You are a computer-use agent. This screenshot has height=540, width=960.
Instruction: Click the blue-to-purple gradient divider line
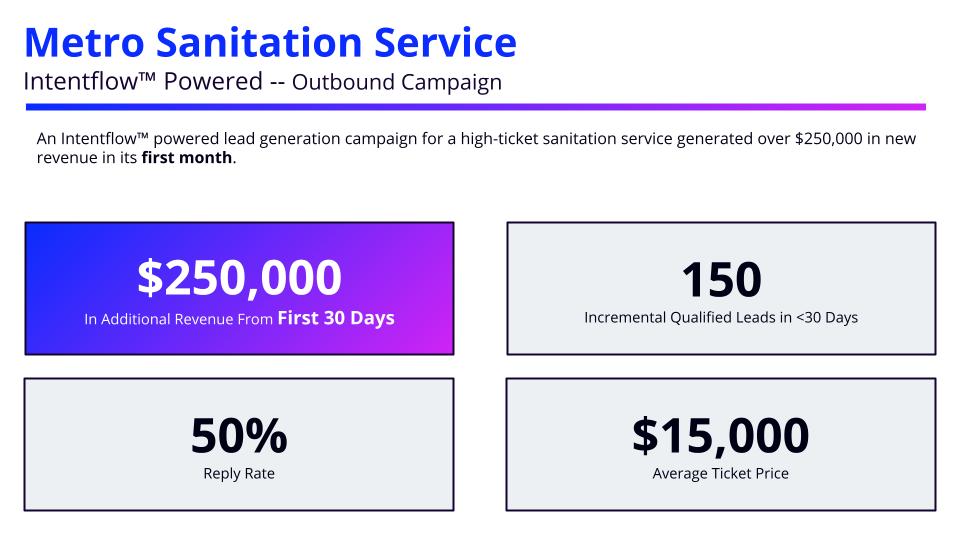pos(475,107)
